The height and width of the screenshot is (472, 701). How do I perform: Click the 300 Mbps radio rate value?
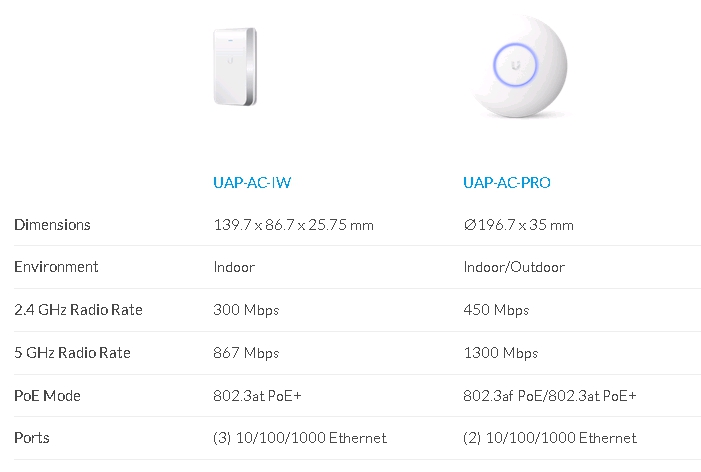click(246, 310)
